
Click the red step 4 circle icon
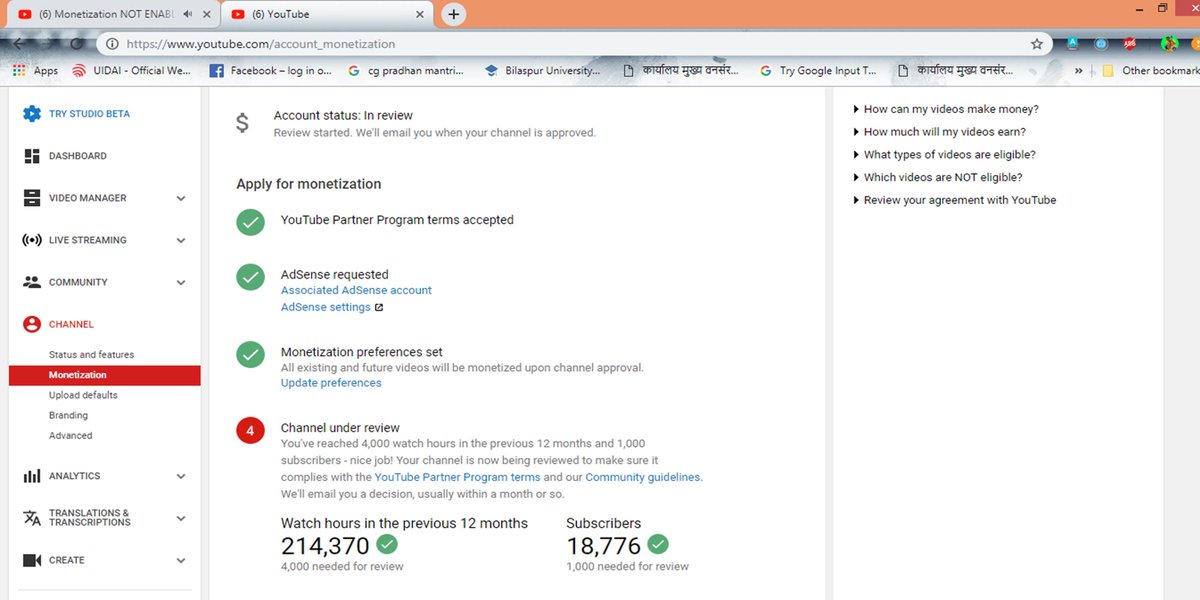click(250, 431)
